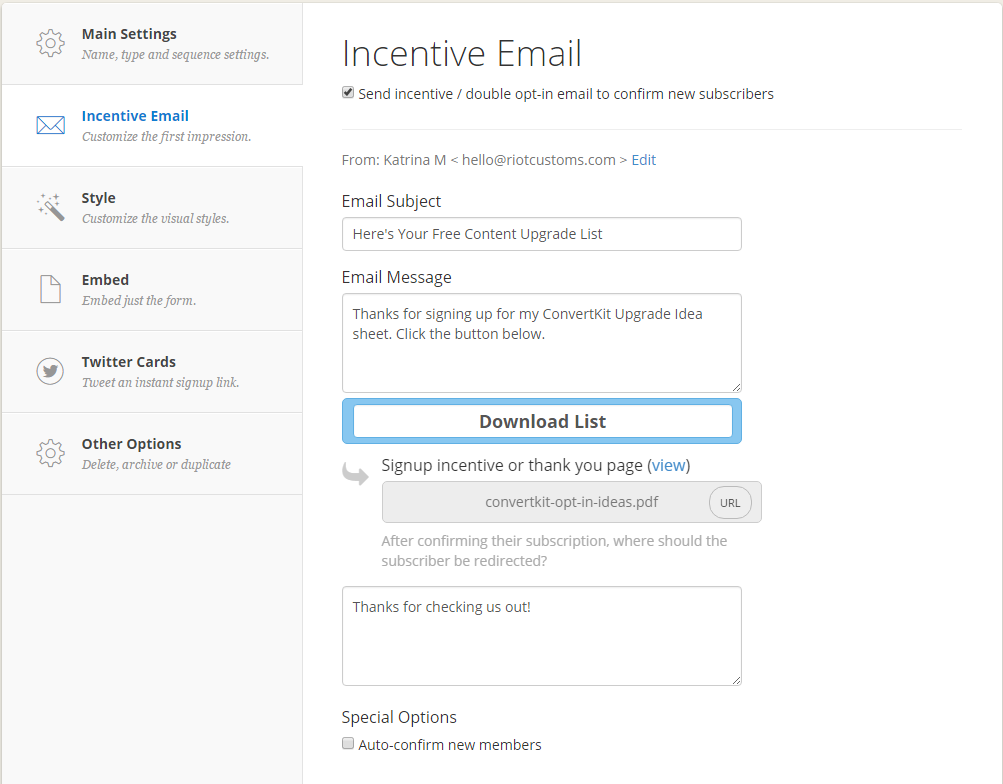This screenshot has width=1003, height=784.
Task: Click the view link for thank you page
Action: coord(668,465)
